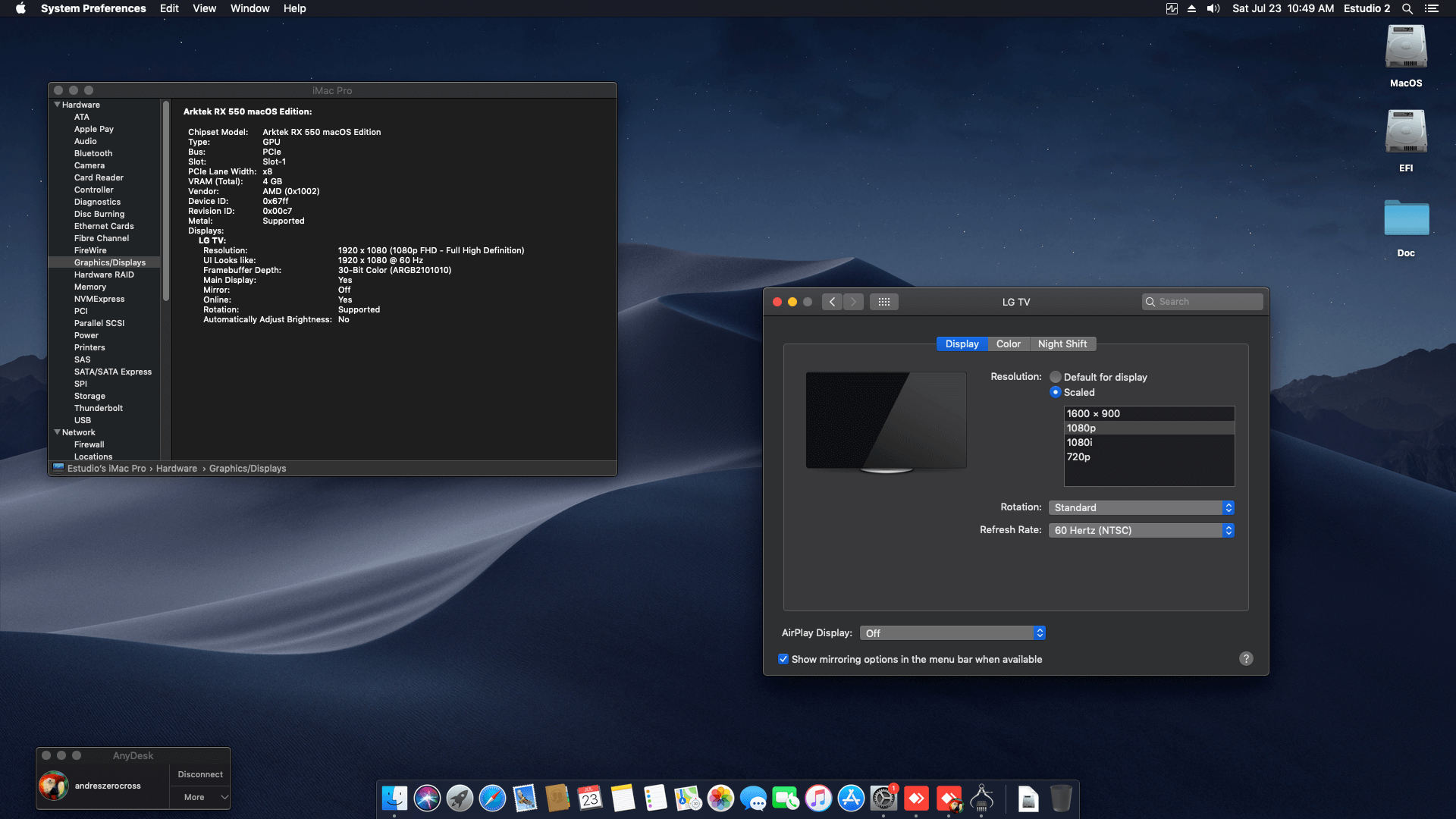Open System Information caliper icon in Dock
The width and height of the screenshot is (1456, 819).
coord(981,799)
